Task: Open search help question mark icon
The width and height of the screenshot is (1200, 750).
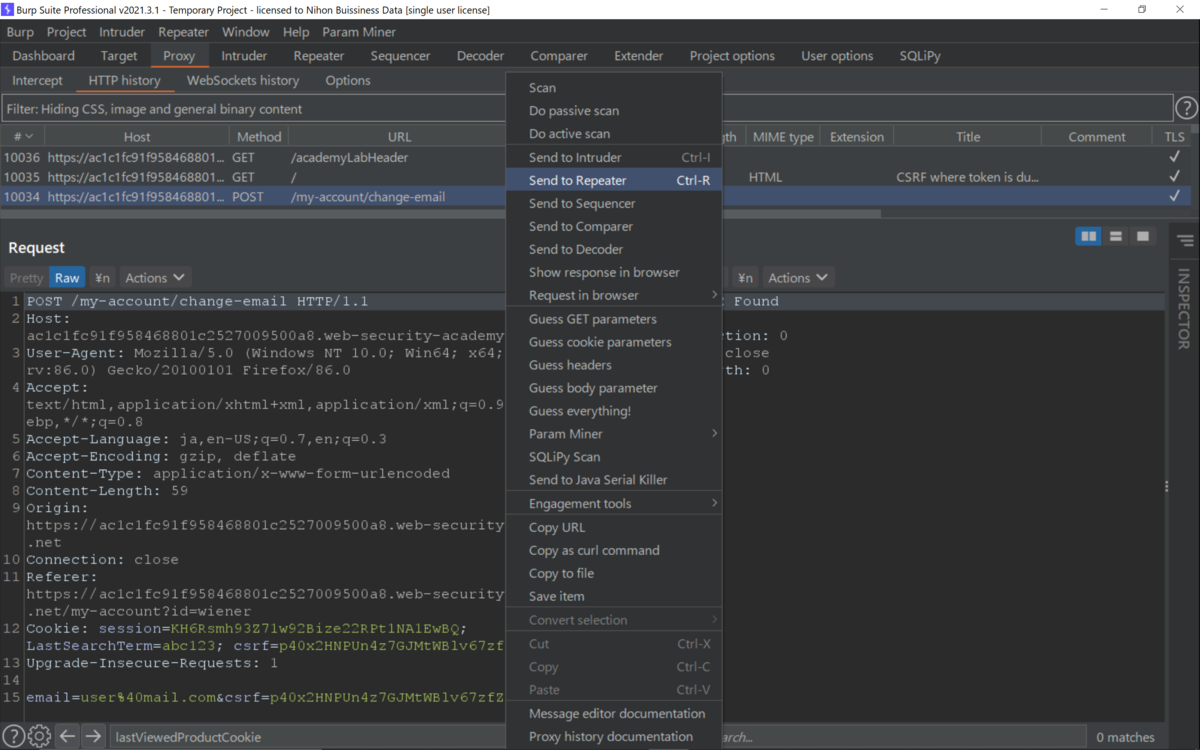Action: coord(13,737)
